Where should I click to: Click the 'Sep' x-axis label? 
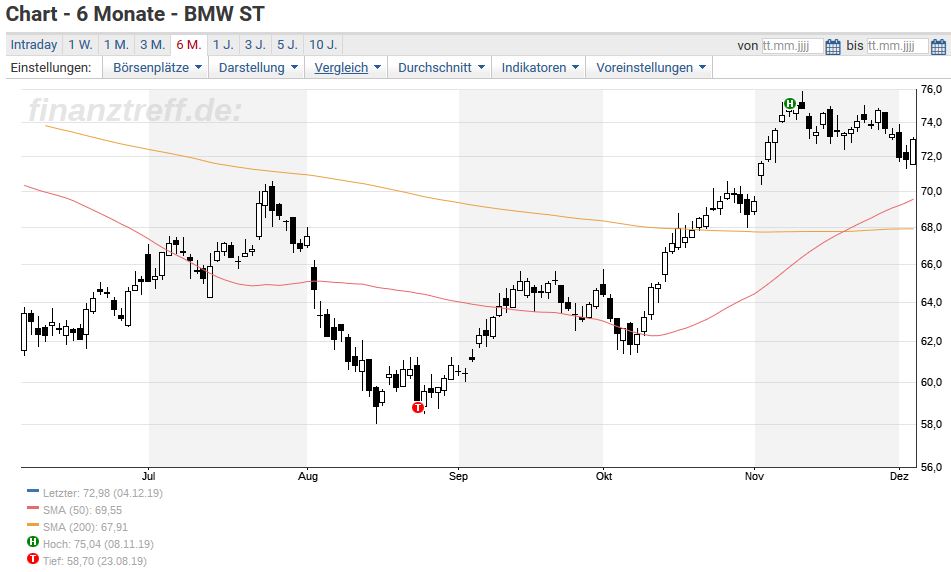(459, 476)
